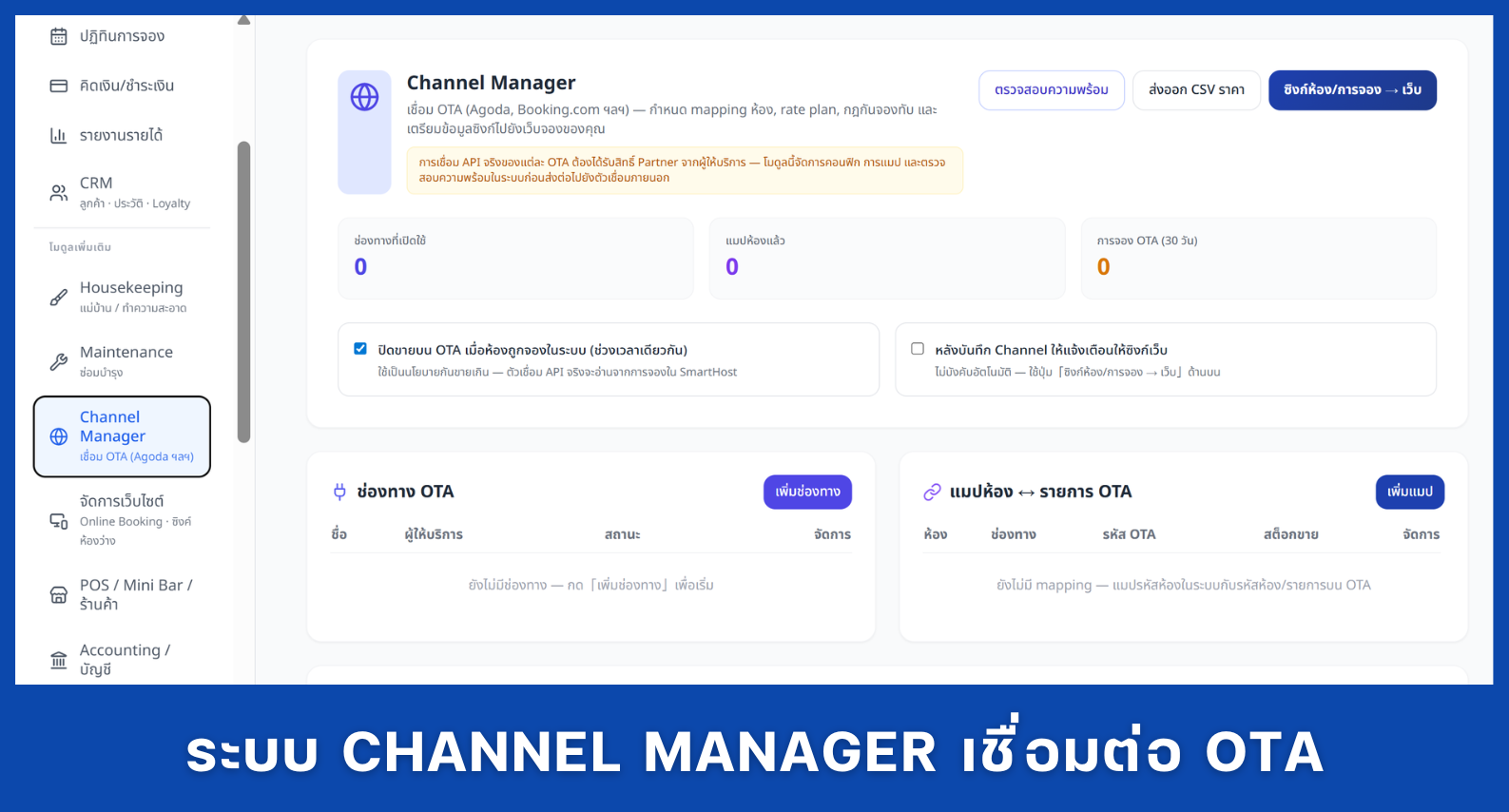
Task: Click the sidebar vertical scrollbar
Action: click(244, 292)
